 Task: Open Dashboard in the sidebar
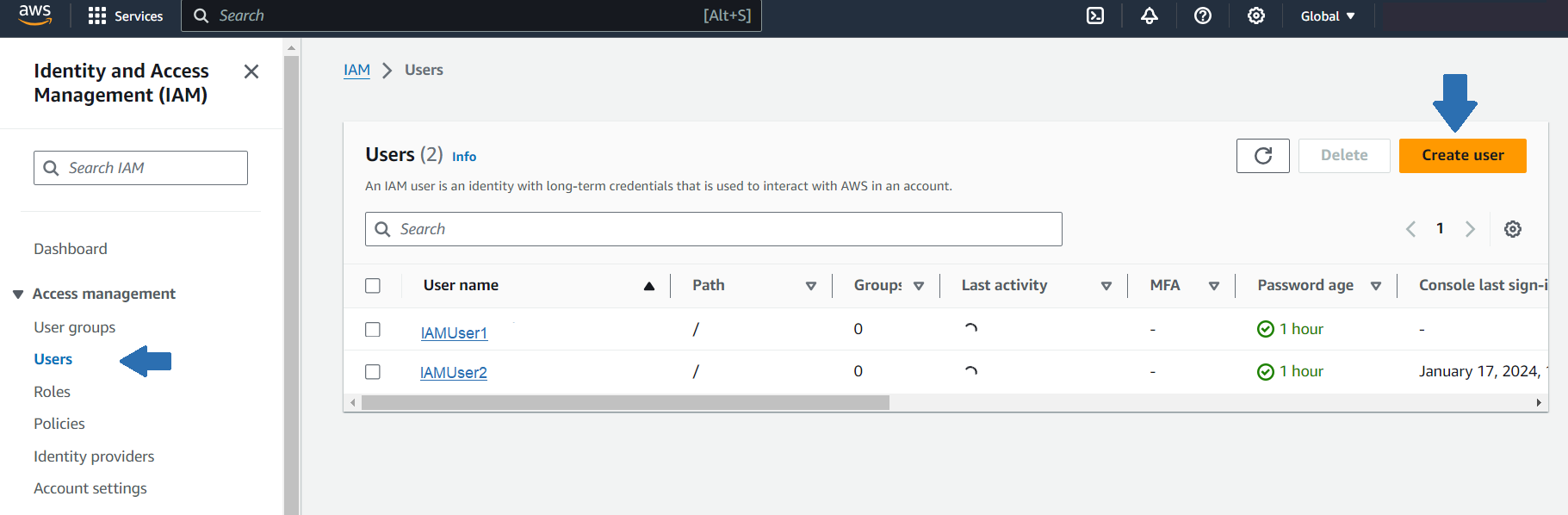pos(71,249)
